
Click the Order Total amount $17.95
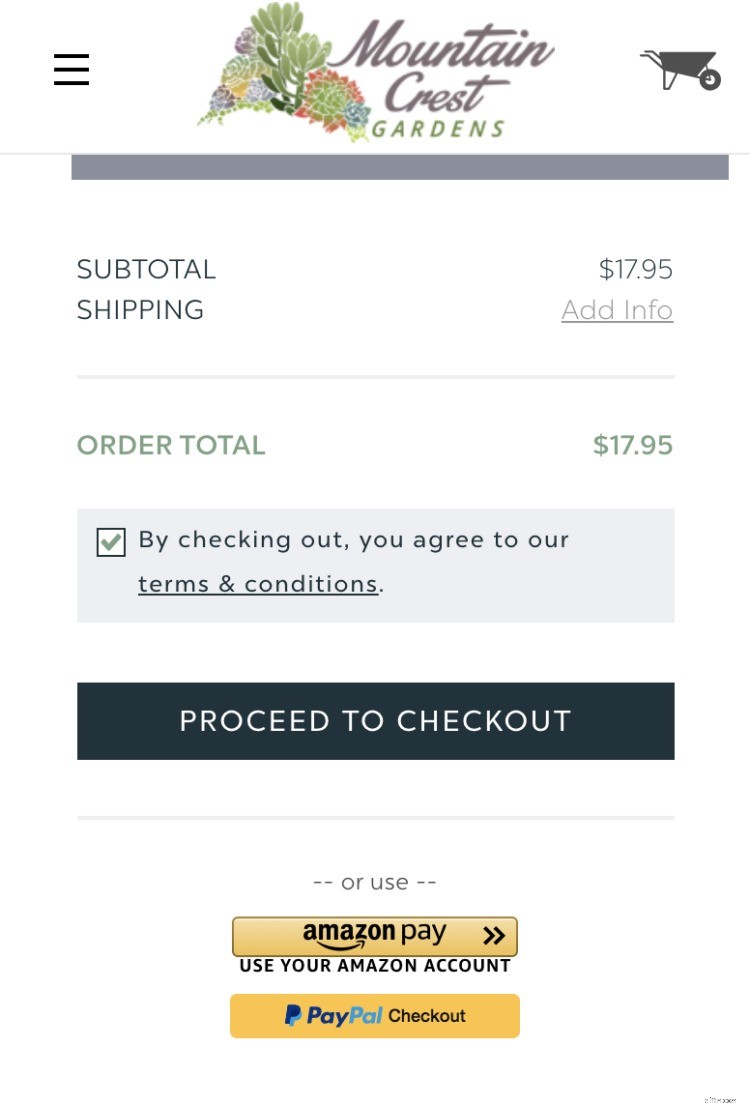point(633,444)
